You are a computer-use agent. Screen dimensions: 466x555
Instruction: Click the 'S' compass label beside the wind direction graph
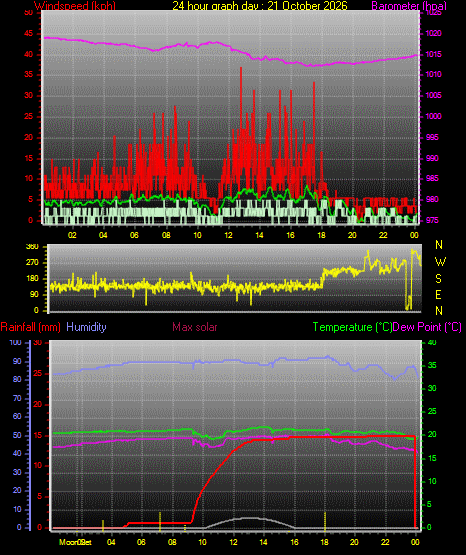pos(438,279)
